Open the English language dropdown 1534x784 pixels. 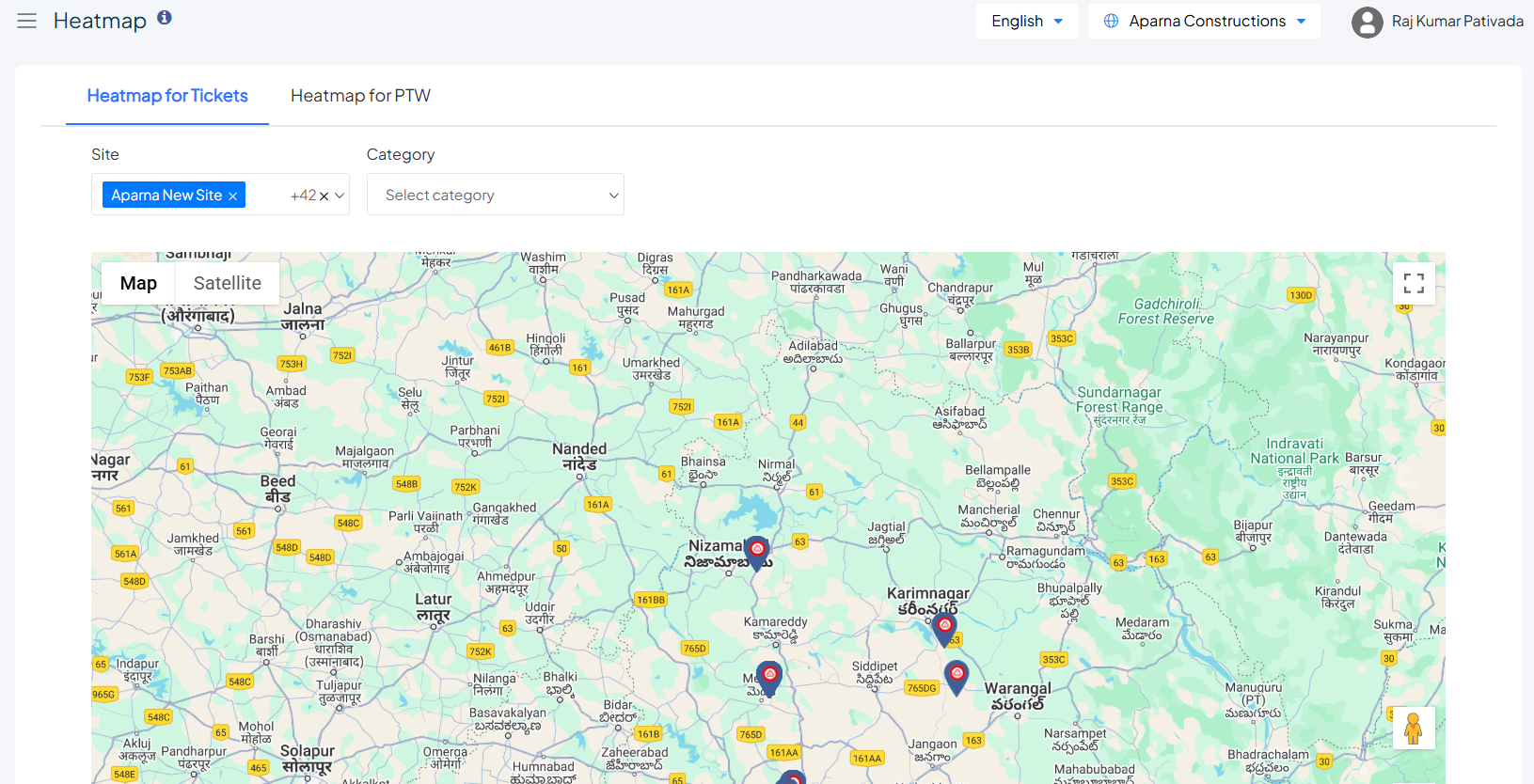pos(1026,21)
